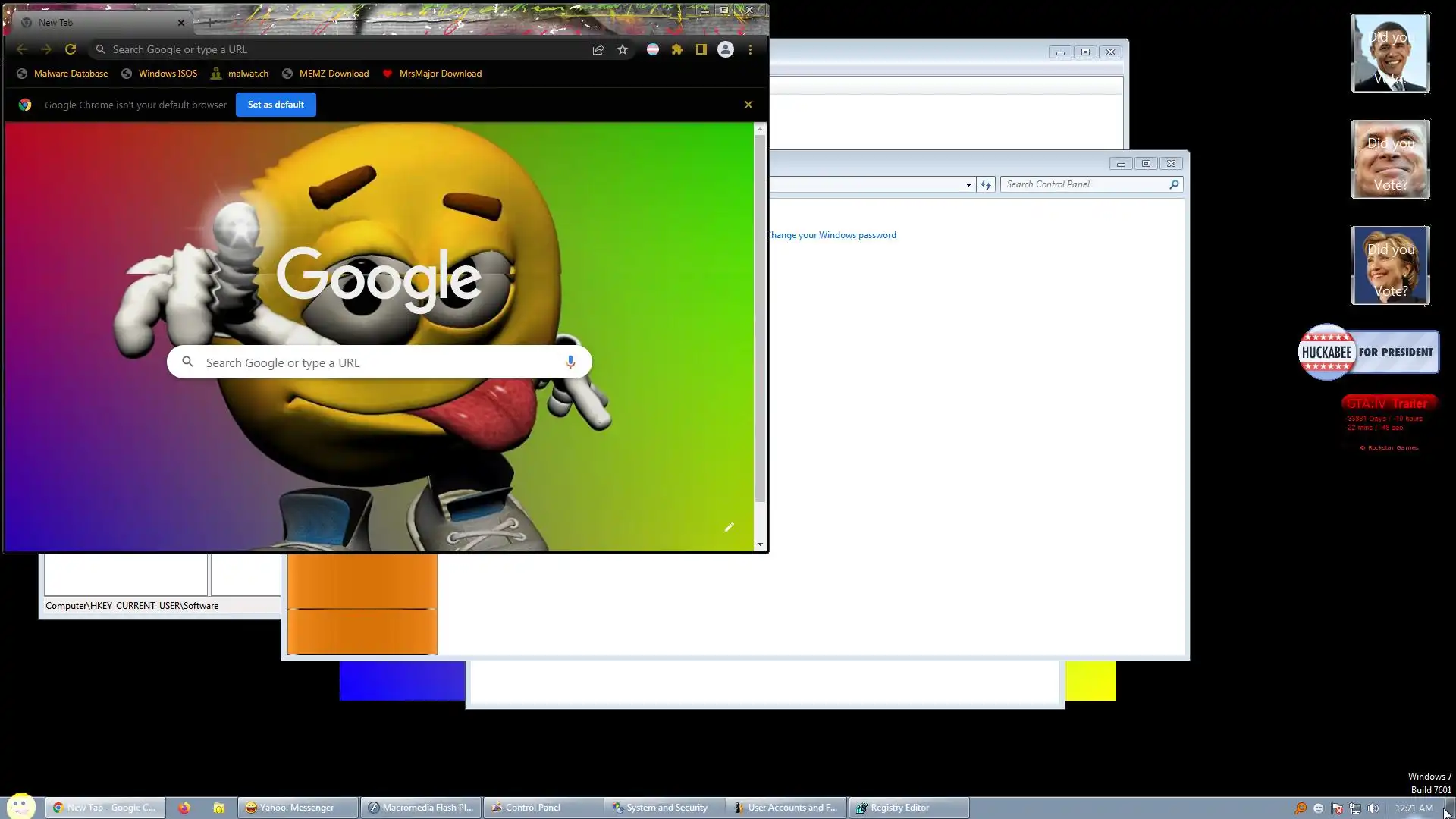Open the MEMZ Download bookmark
The width and height of the screenshot is (1456, 819).
334,74
